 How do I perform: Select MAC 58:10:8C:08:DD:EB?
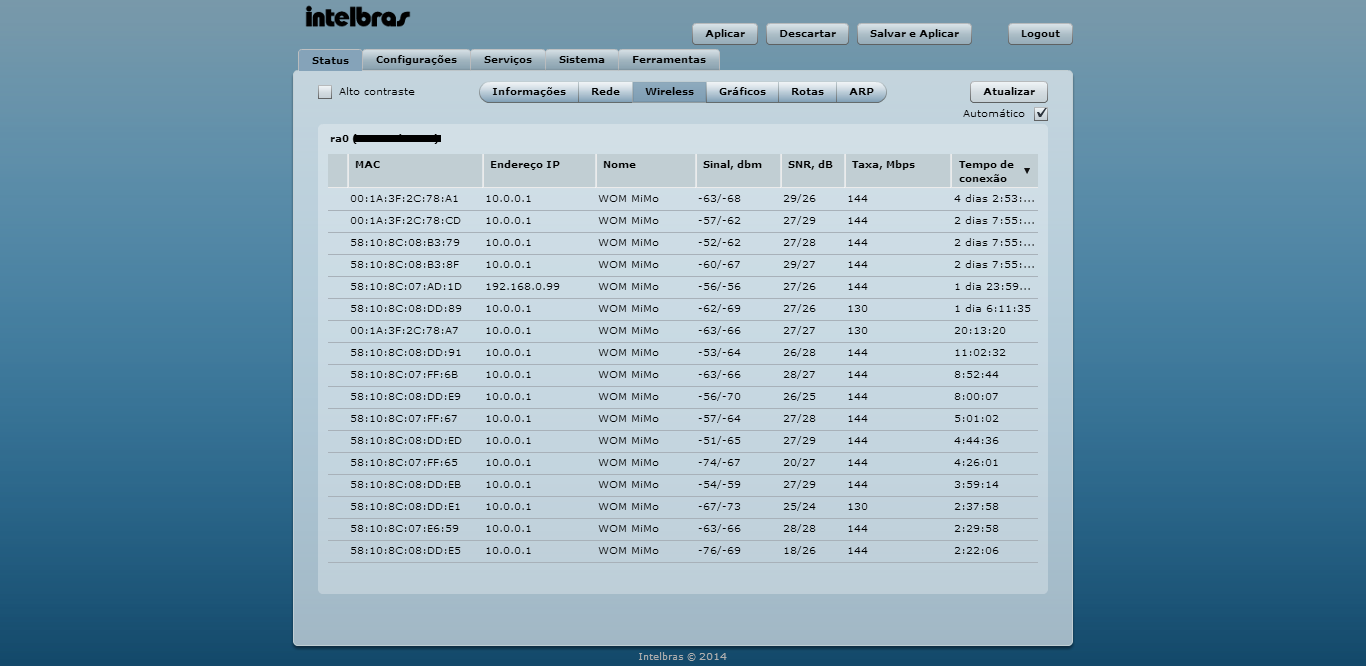405,485
